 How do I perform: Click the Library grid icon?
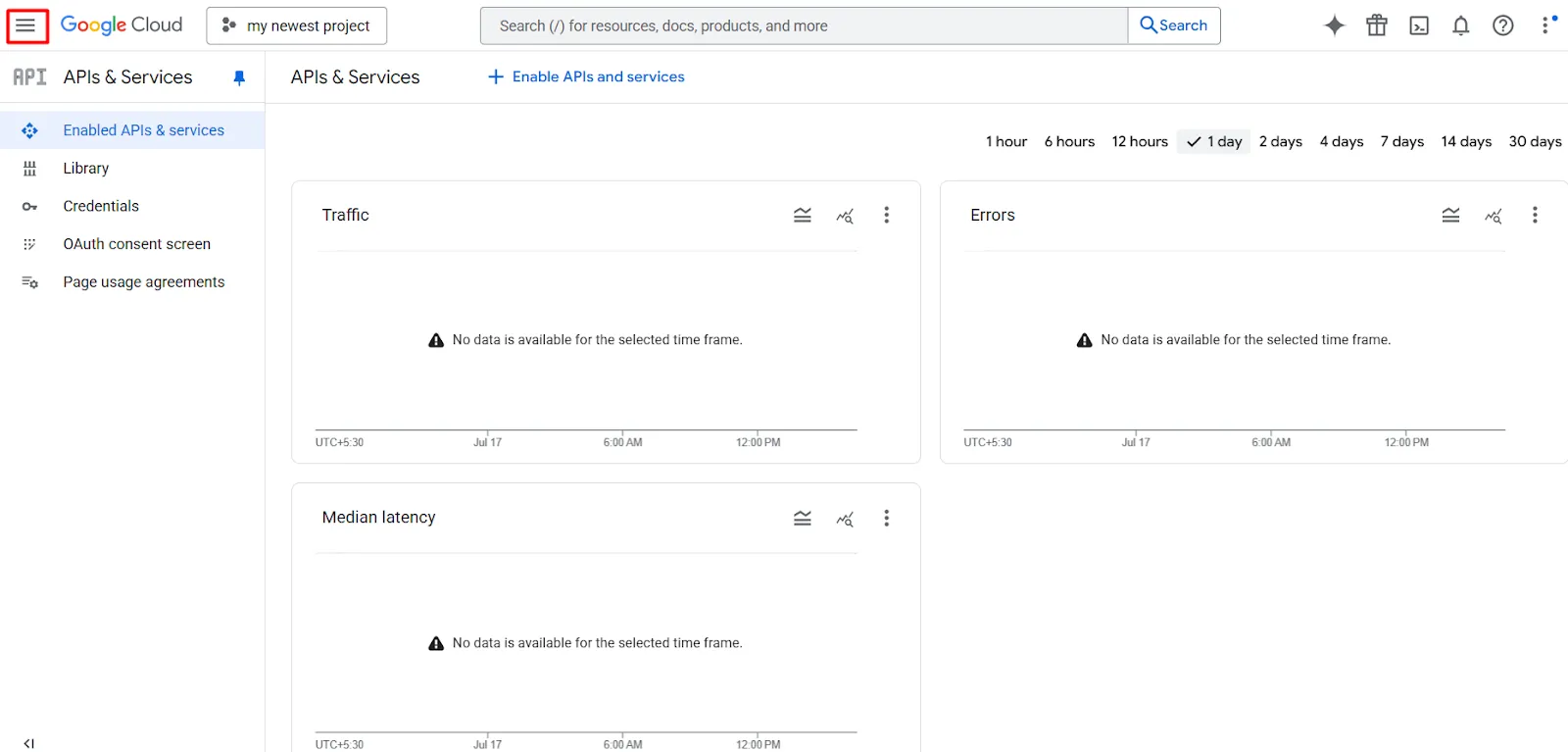click(29, 169)
